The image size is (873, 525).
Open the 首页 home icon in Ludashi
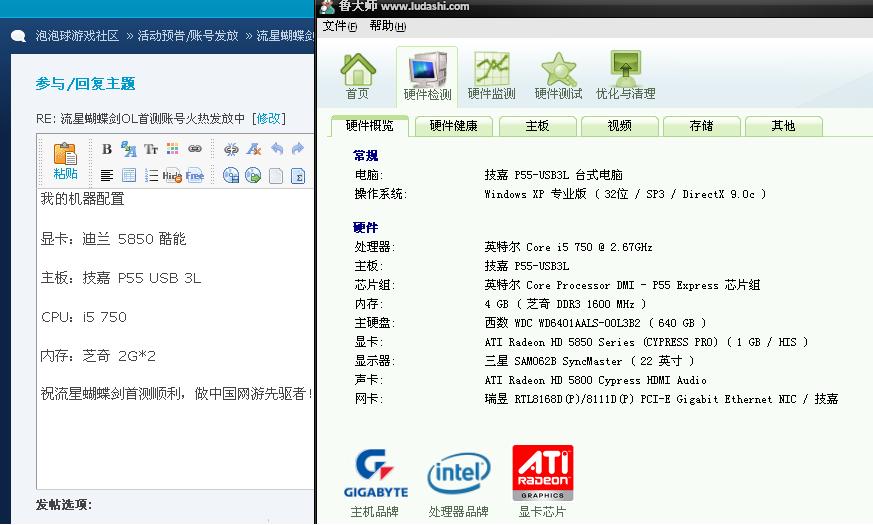click(x=357, y=76)
